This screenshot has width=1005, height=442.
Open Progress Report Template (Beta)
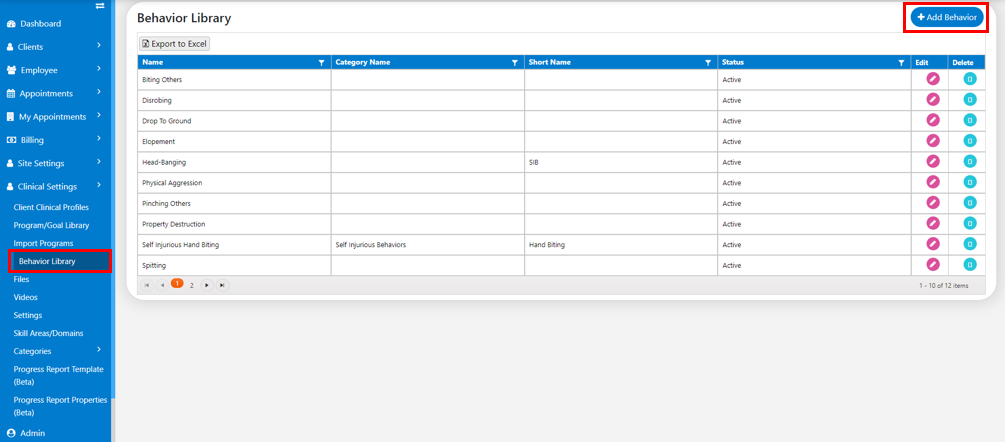[x=58, y=375]
